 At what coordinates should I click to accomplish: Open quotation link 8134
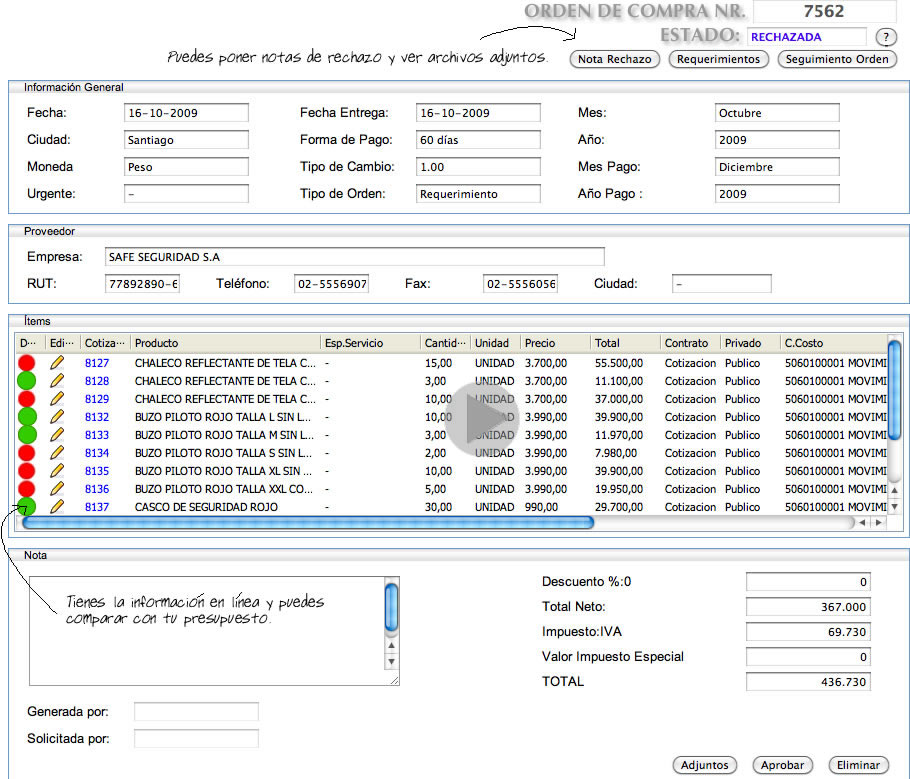click(x=97, y=453)
